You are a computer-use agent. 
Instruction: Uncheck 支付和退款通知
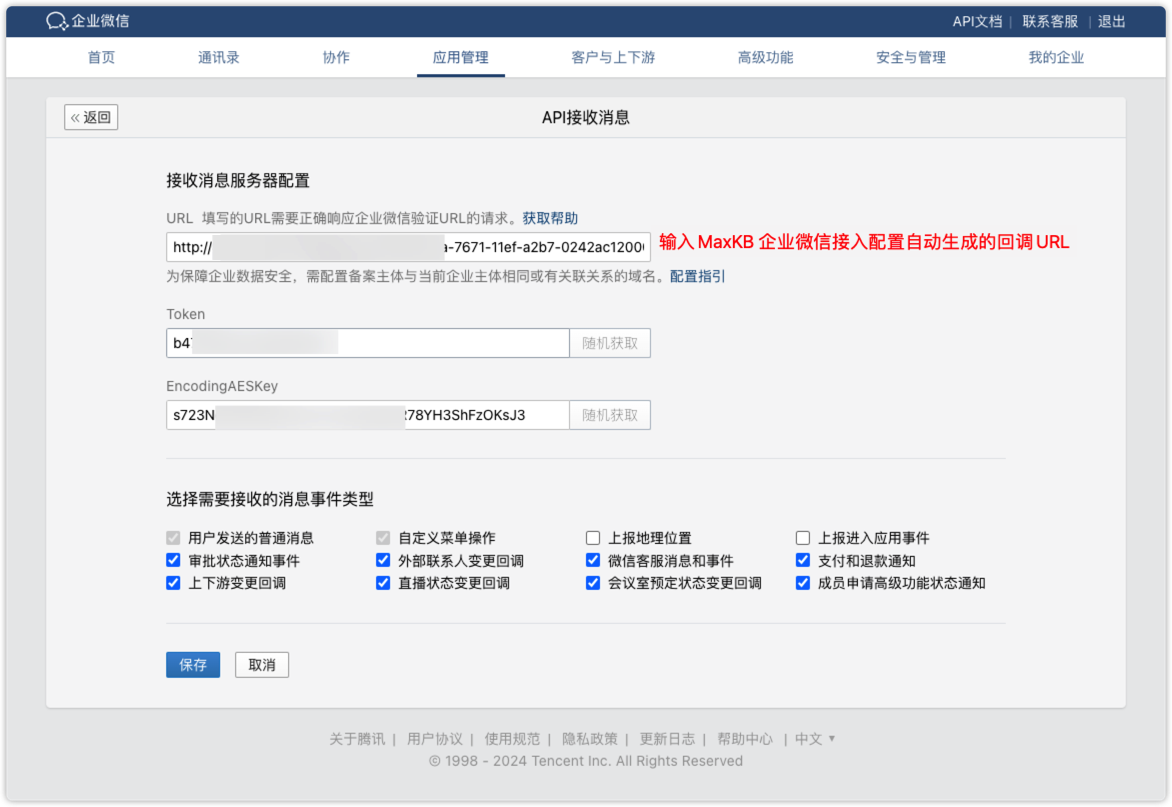(x=803, y=560)
